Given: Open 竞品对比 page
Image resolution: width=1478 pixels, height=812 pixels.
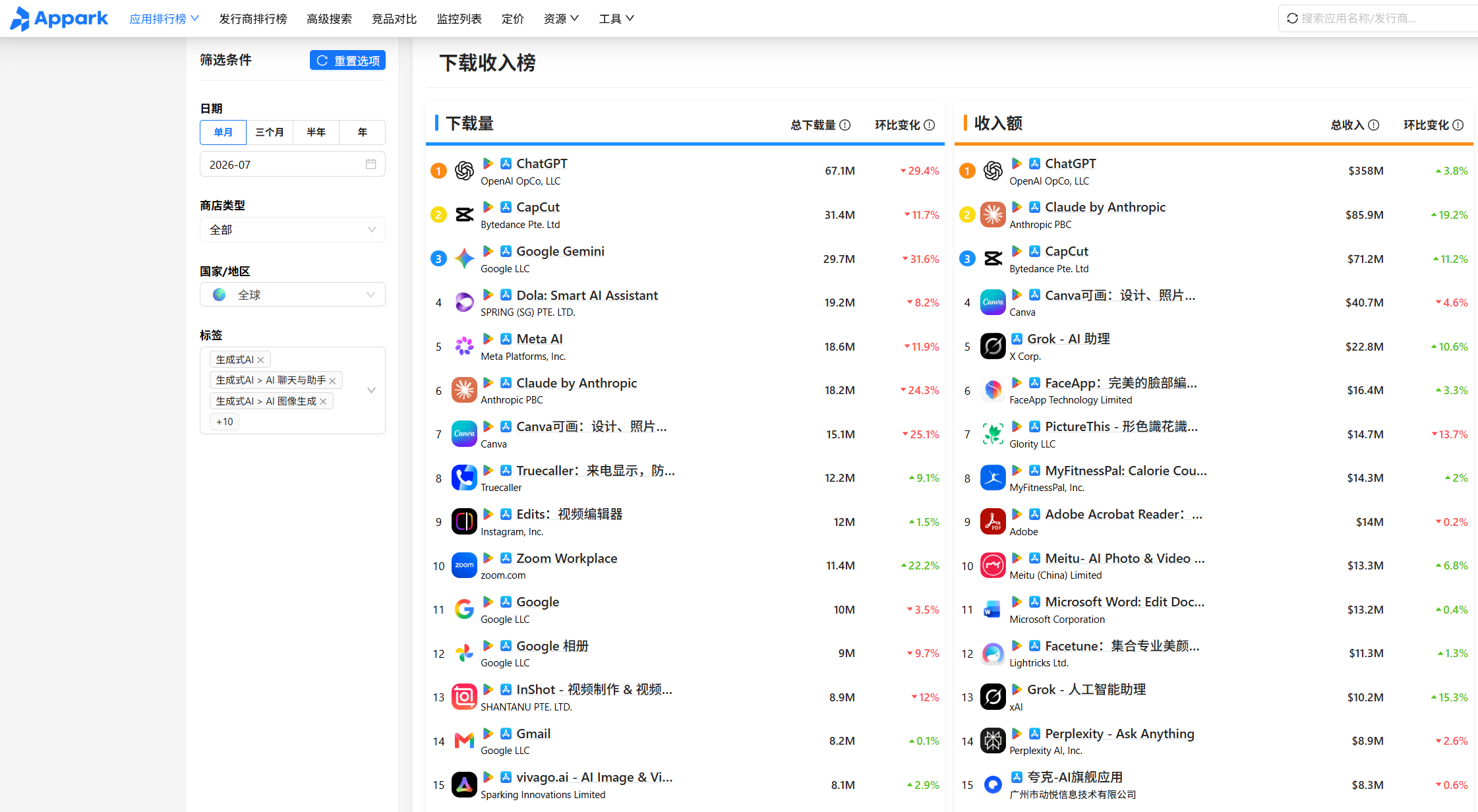Looking at the screenshot, I should point(394,18).
